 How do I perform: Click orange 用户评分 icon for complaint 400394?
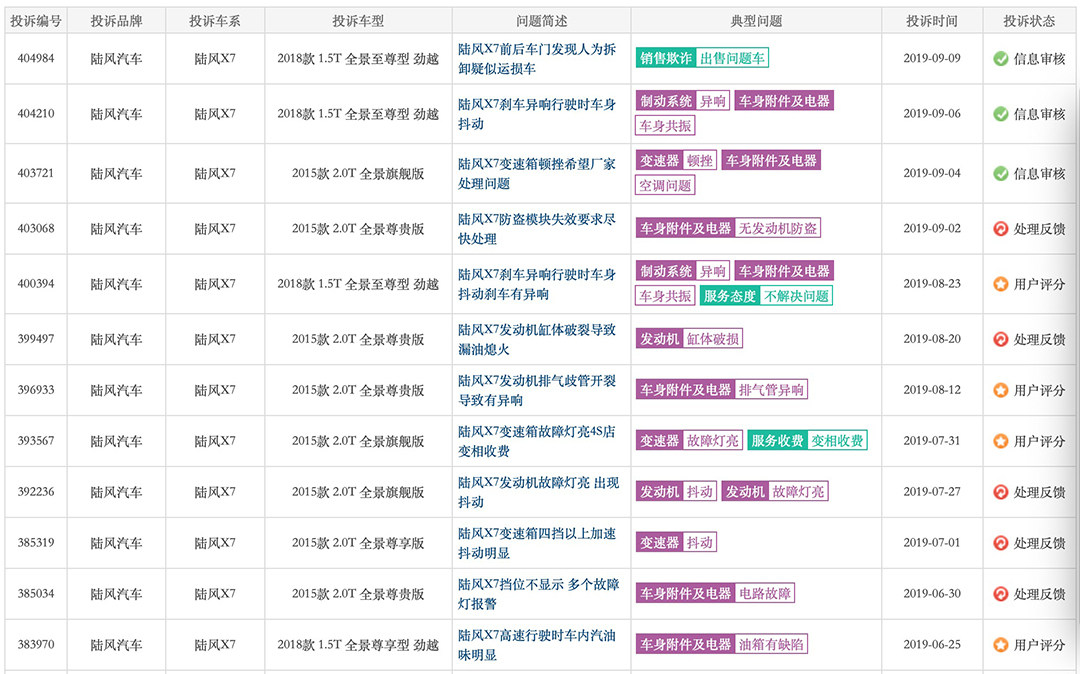coord(1000,284)
